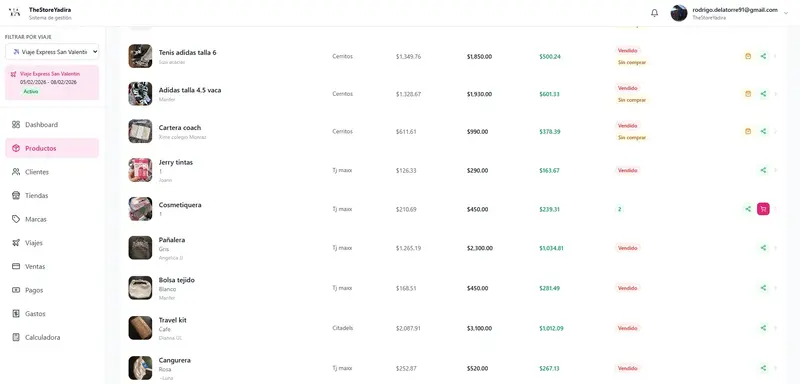Screen dimensions: 800x384
Task: Click the Gastos receipt icon
Action: [x=16, y=314]
